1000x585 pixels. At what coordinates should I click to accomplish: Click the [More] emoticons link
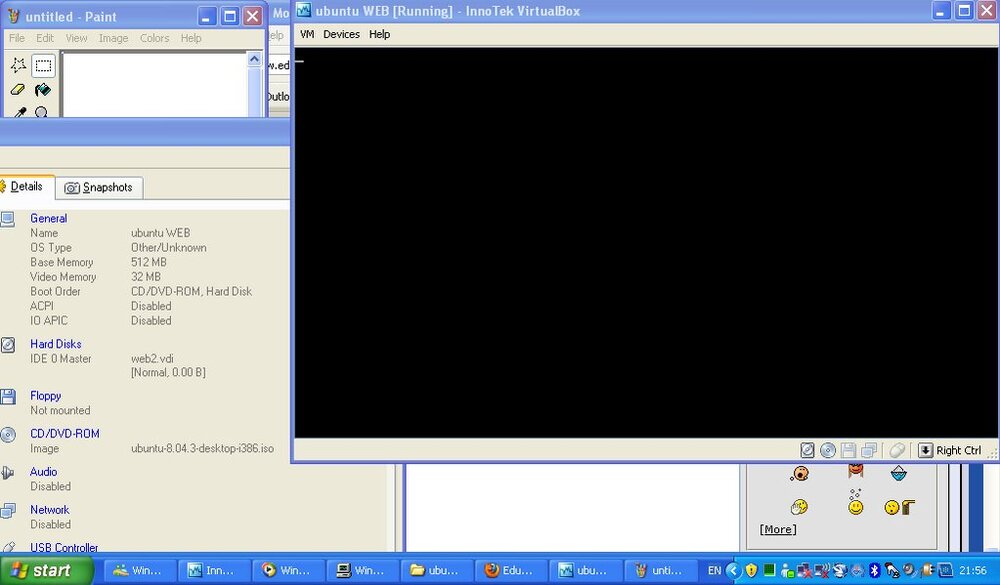tap(778, 529)
